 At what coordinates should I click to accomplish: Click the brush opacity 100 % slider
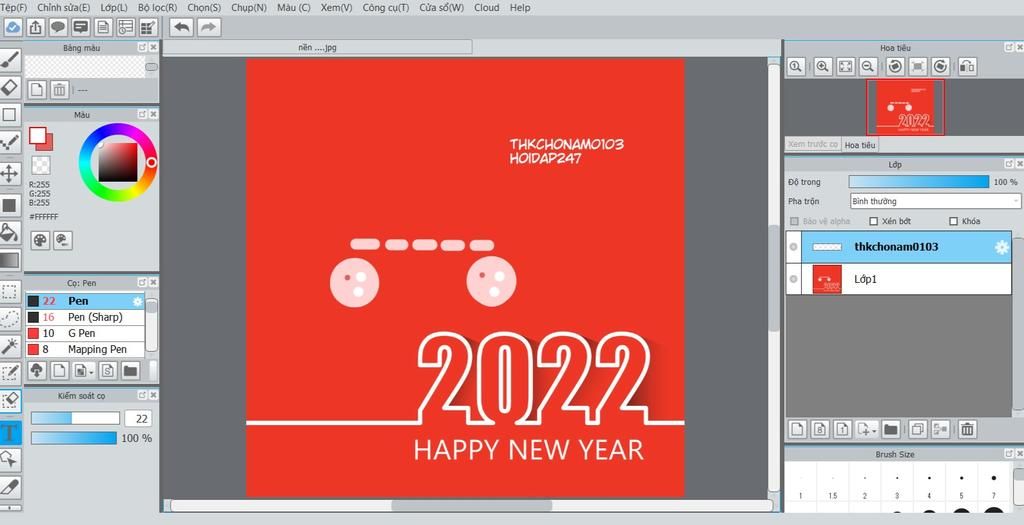click(74, 438)
